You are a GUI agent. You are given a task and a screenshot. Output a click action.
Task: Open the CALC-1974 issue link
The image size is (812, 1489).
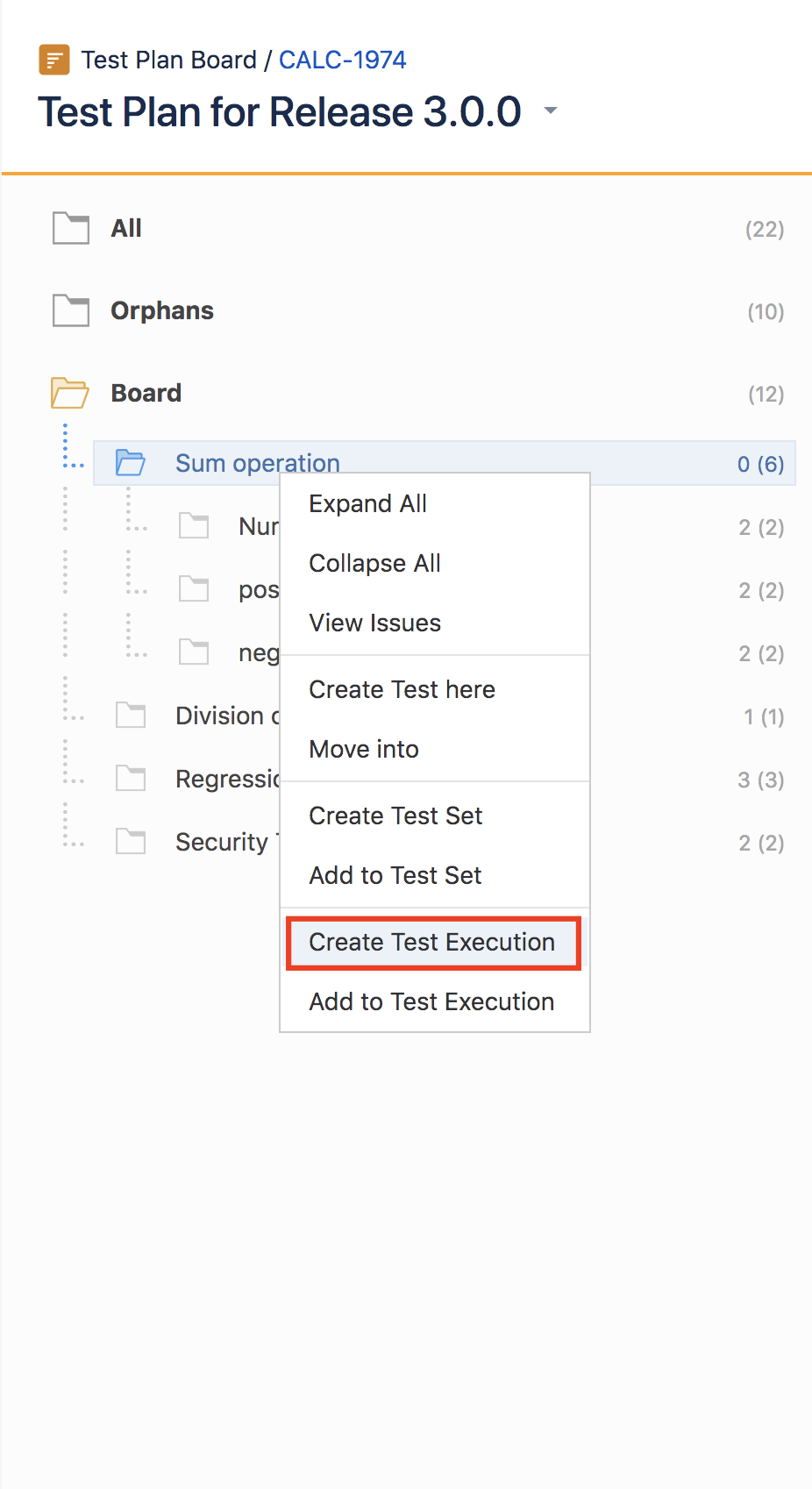click(343, 60)
